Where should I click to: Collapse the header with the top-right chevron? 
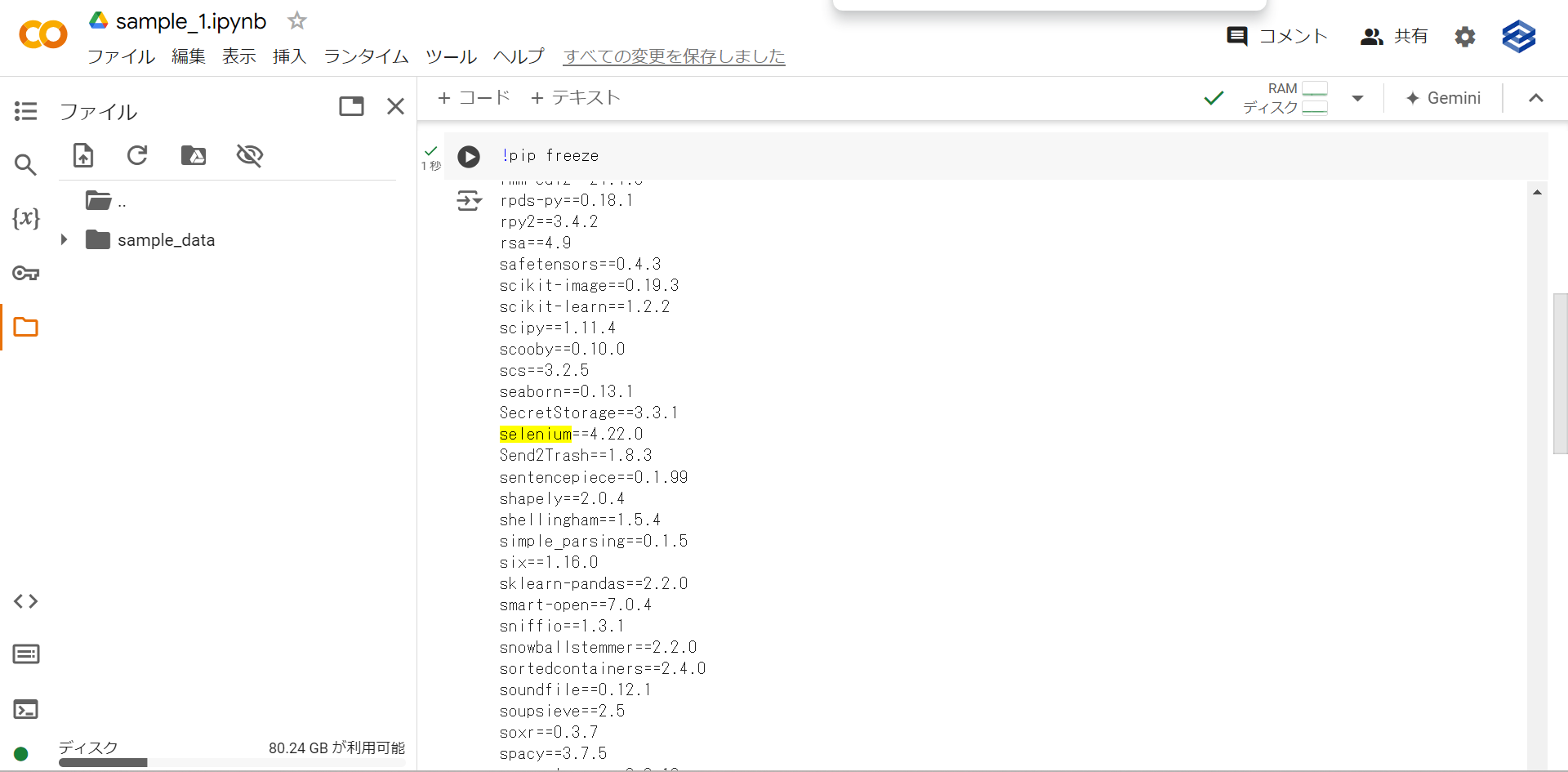pyautogui.click(x=1536, y=98)
